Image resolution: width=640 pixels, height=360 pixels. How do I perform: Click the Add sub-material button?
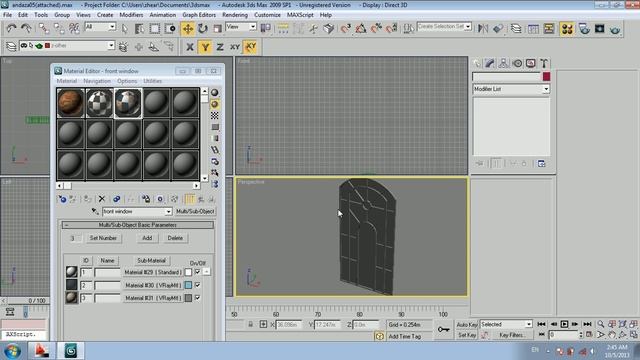(147, 238)
